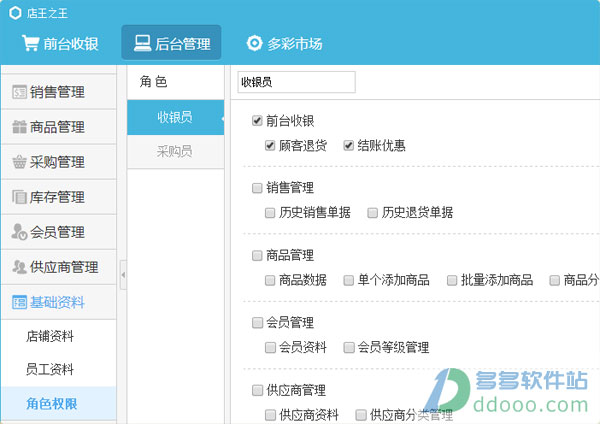Screen dimensions: 600x424
Task: Enable the 会员管理 permission checkbox
Action: pos(257,323)
